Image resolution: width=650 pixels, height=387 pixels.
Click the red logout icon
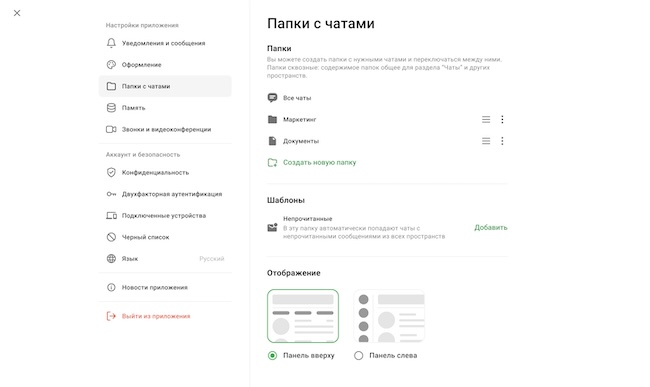(111, 316)
